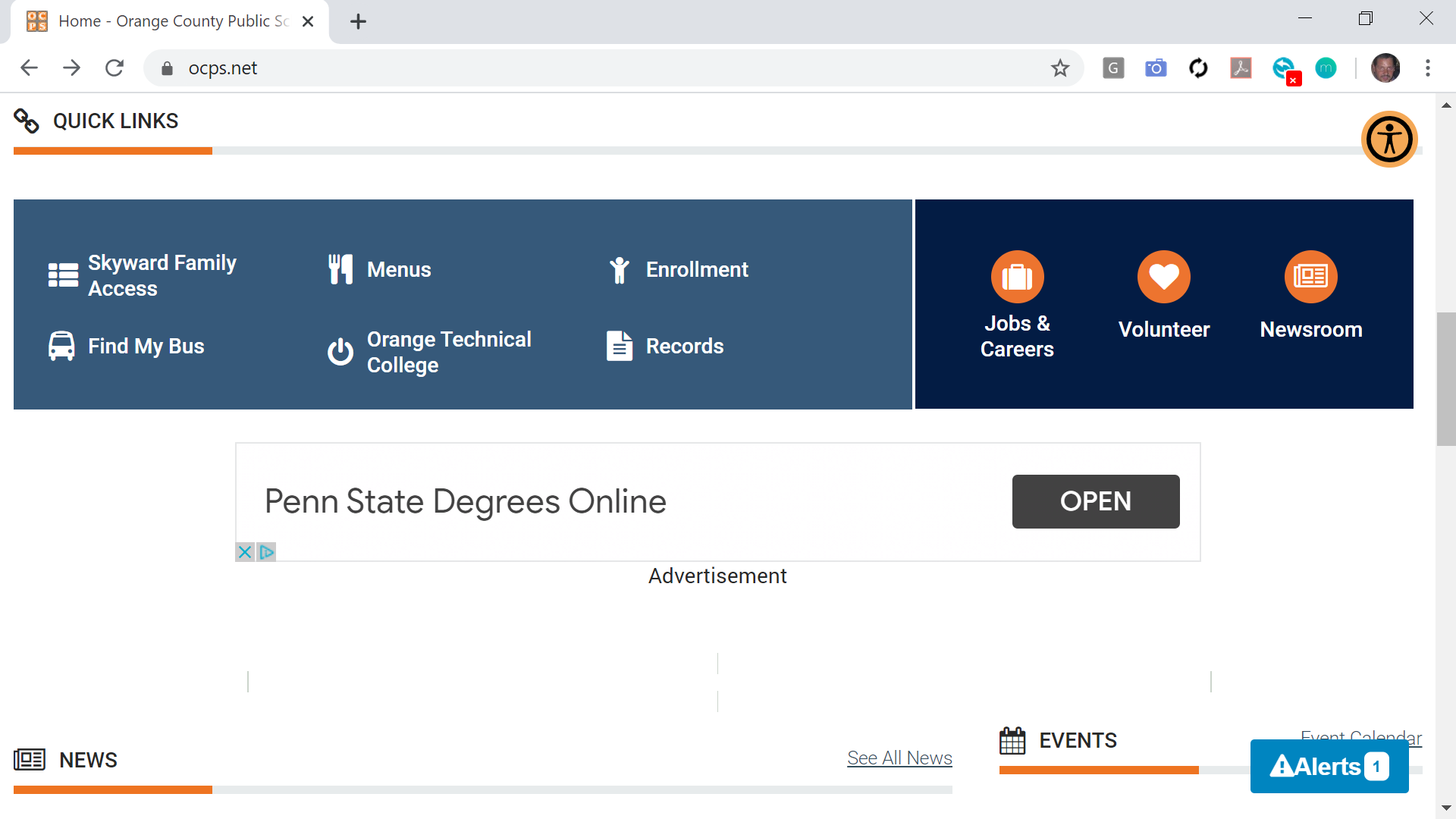This screenshot has height=819, width=1456.
Task: Click the black circular sync extension icon
Action: [1198, 68]
